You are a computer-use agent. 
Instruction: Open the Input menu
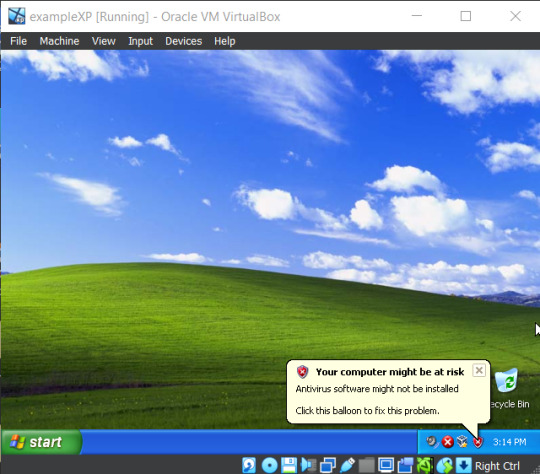pos(141,41)
